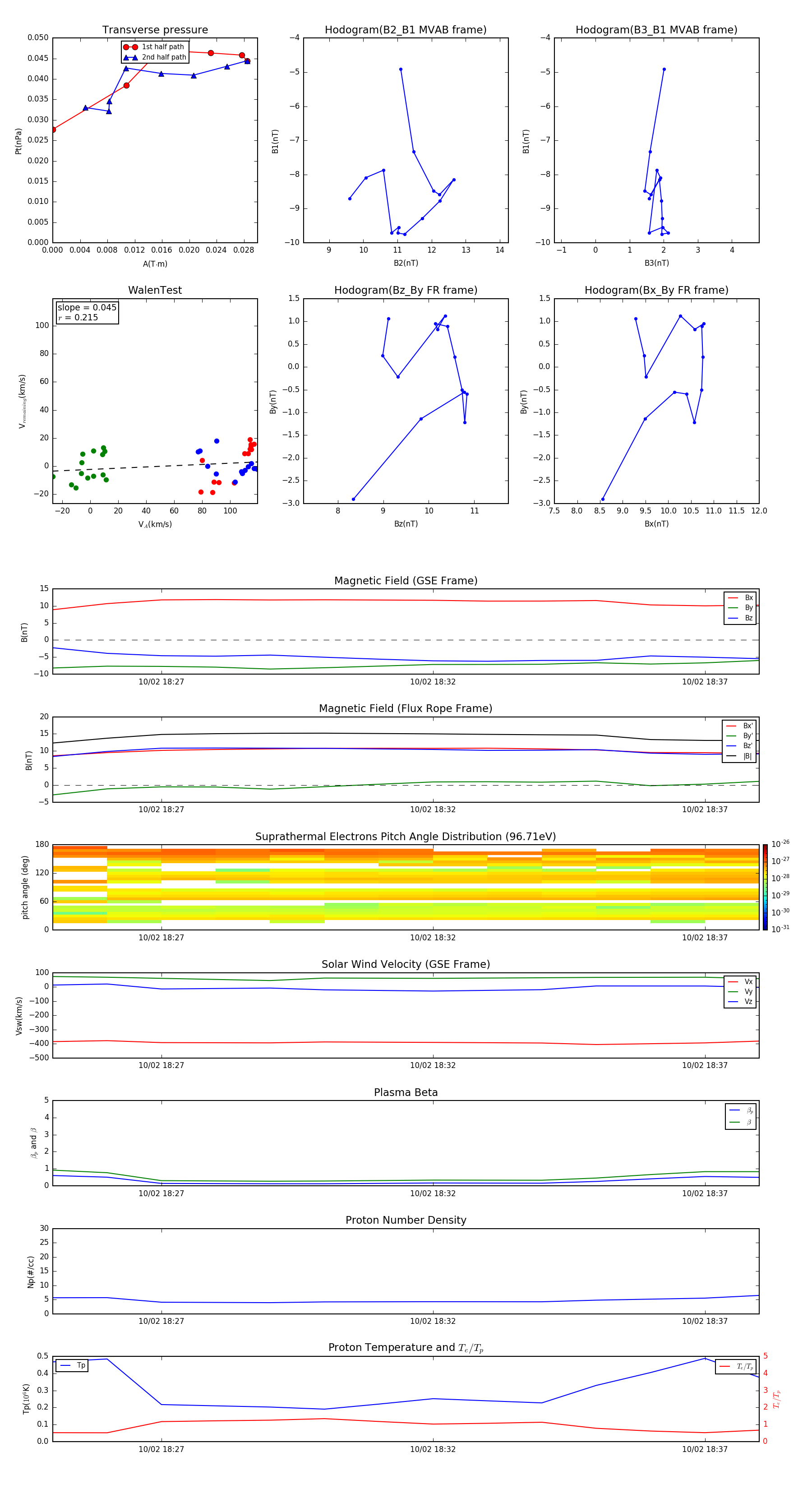Click the 'Transverse pressure' plot title
812x1489 pixels.
pyautogui.click(x=155, y=30)
